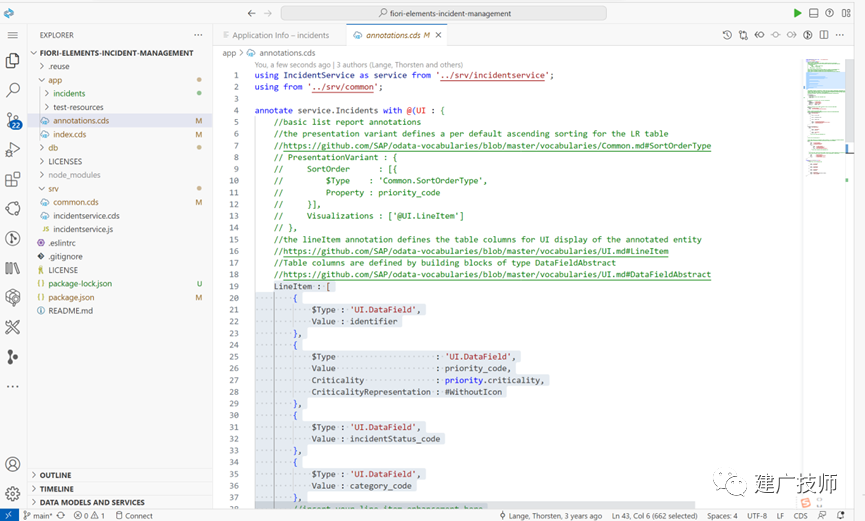Expand the TIMELINE section

click(120, 489)
